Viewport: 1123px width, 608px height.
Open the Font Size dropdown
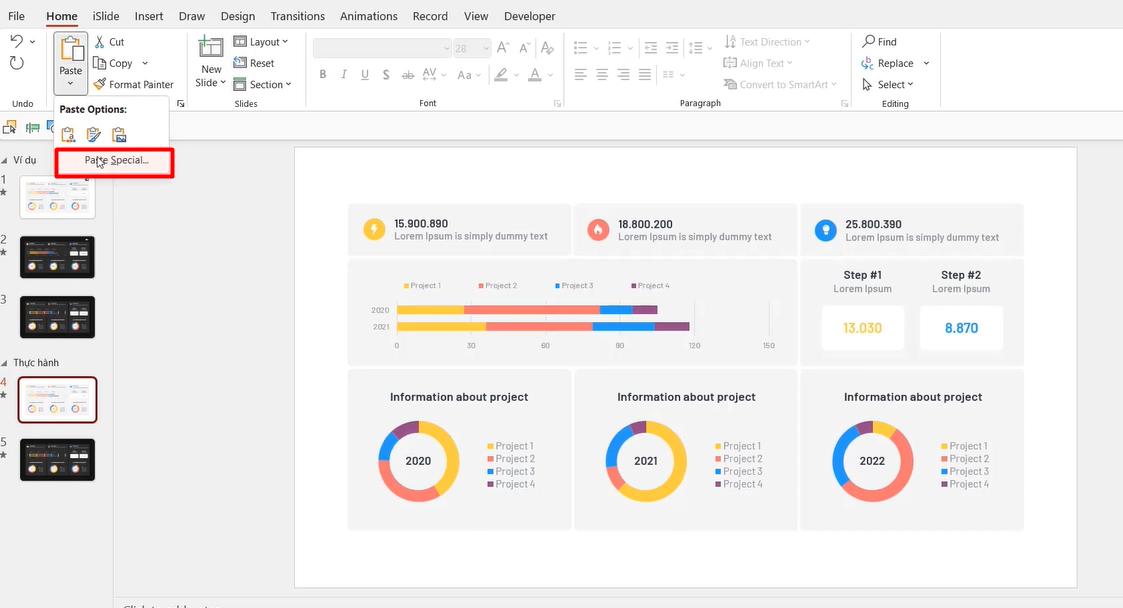(486, 47)
